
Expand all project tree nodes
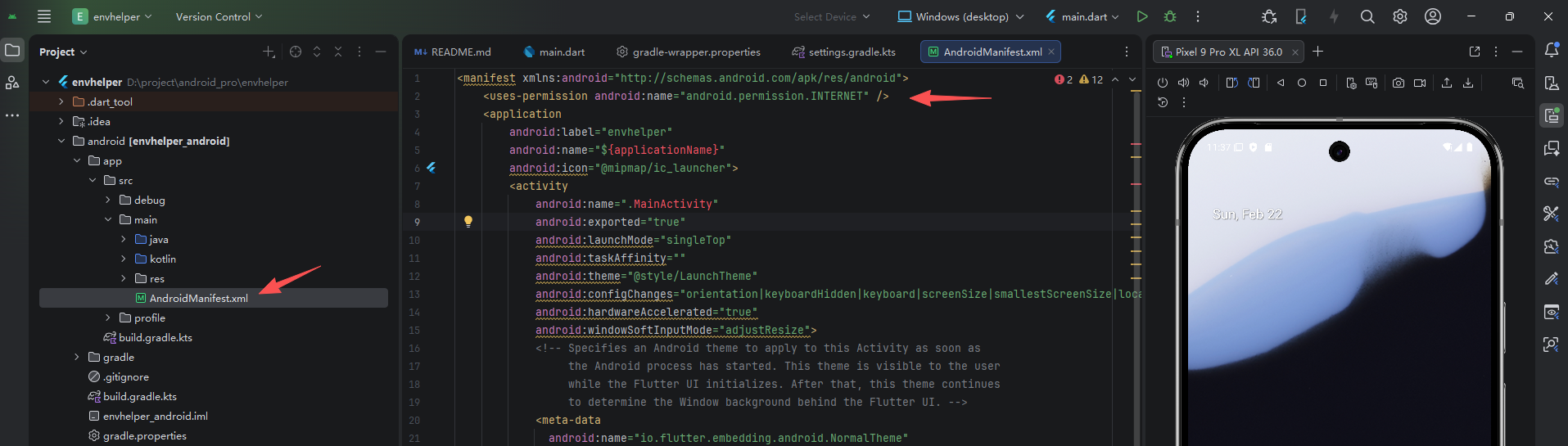317,52
